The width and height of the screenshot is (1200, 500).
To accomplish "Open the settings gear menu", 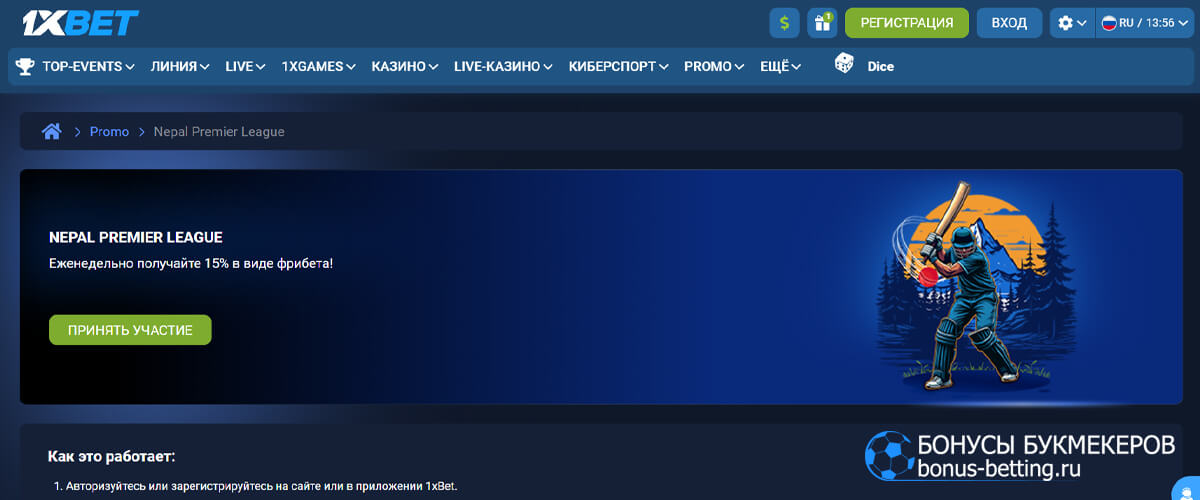I will [1072, 23].
